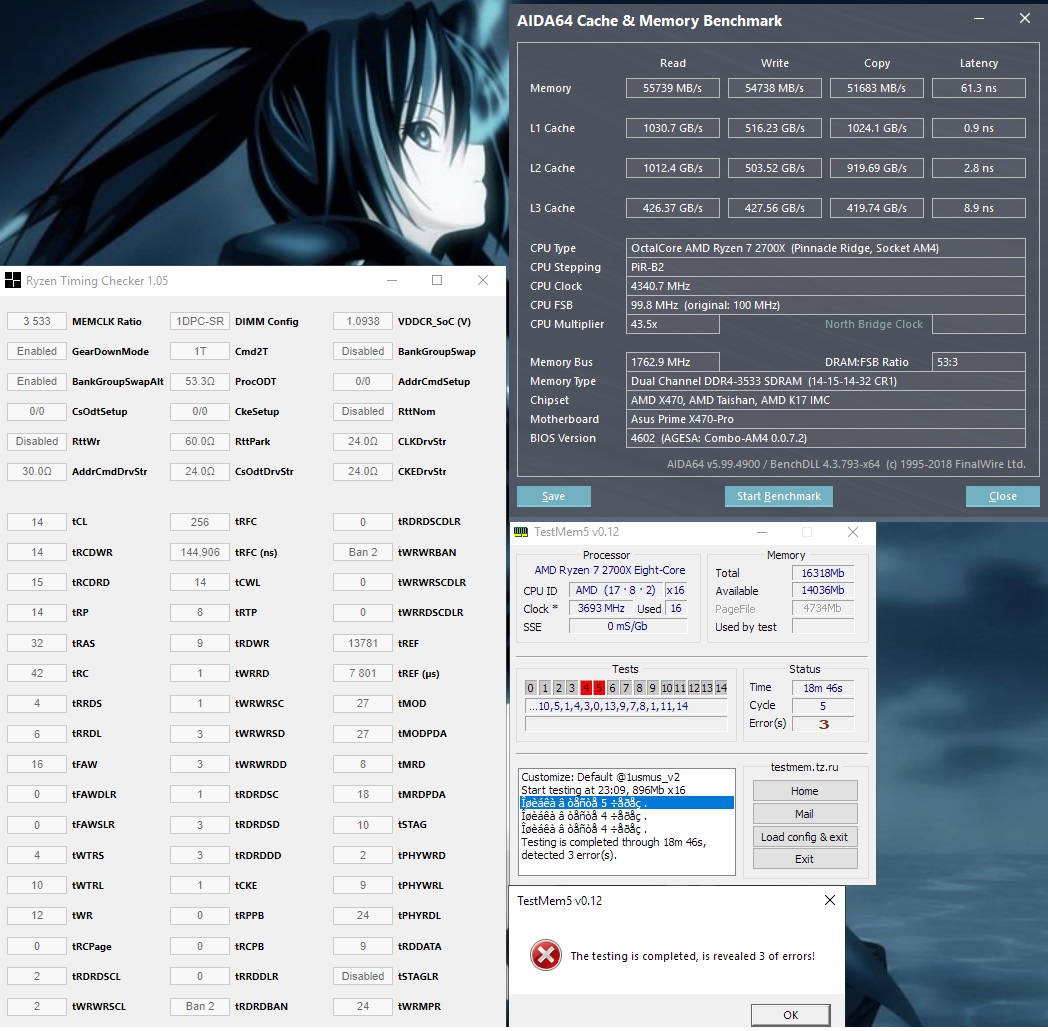Open Home link in TestMem5

click(805, 791)
